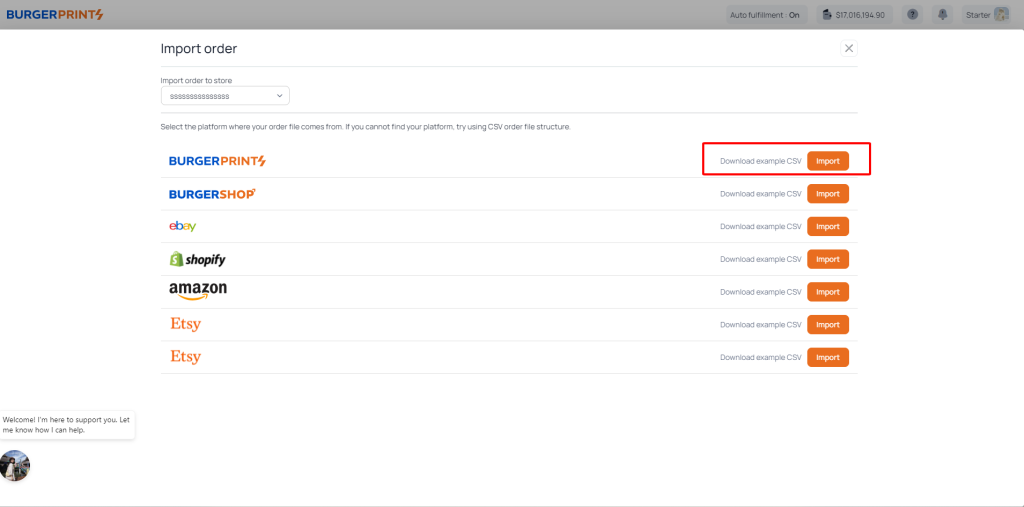Screen dimensions: 1024x507
Task: Click the eBay platform logo
Action: pyautogui.click(x=183, y=226)
